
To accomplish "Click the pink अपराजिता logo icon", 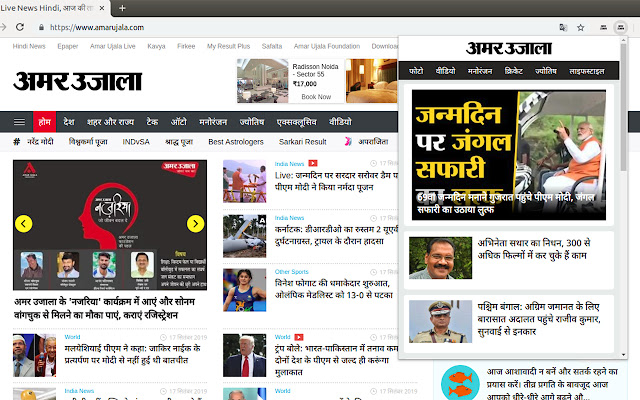I will click(x=348, y=141).
